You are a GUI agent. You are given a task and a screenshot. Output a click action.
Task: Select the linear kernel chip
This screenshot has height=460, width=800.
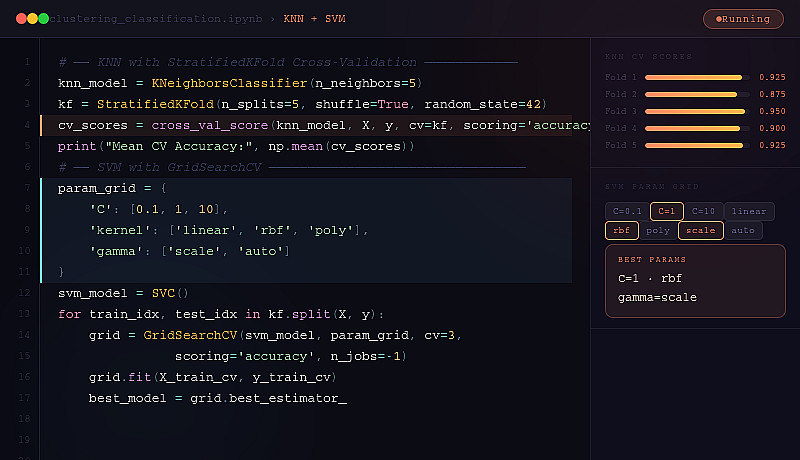coord(748,211)
